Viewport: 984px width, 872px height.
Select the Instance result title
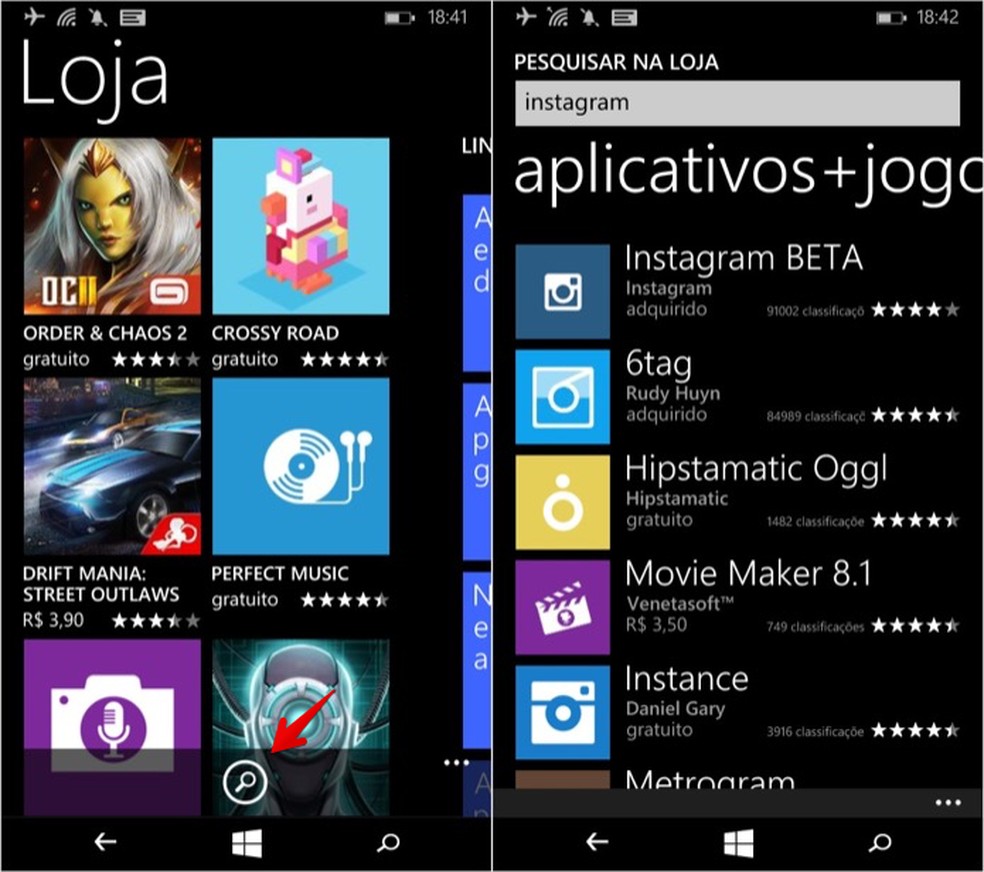pyautogui.click(x=687, y=679)
